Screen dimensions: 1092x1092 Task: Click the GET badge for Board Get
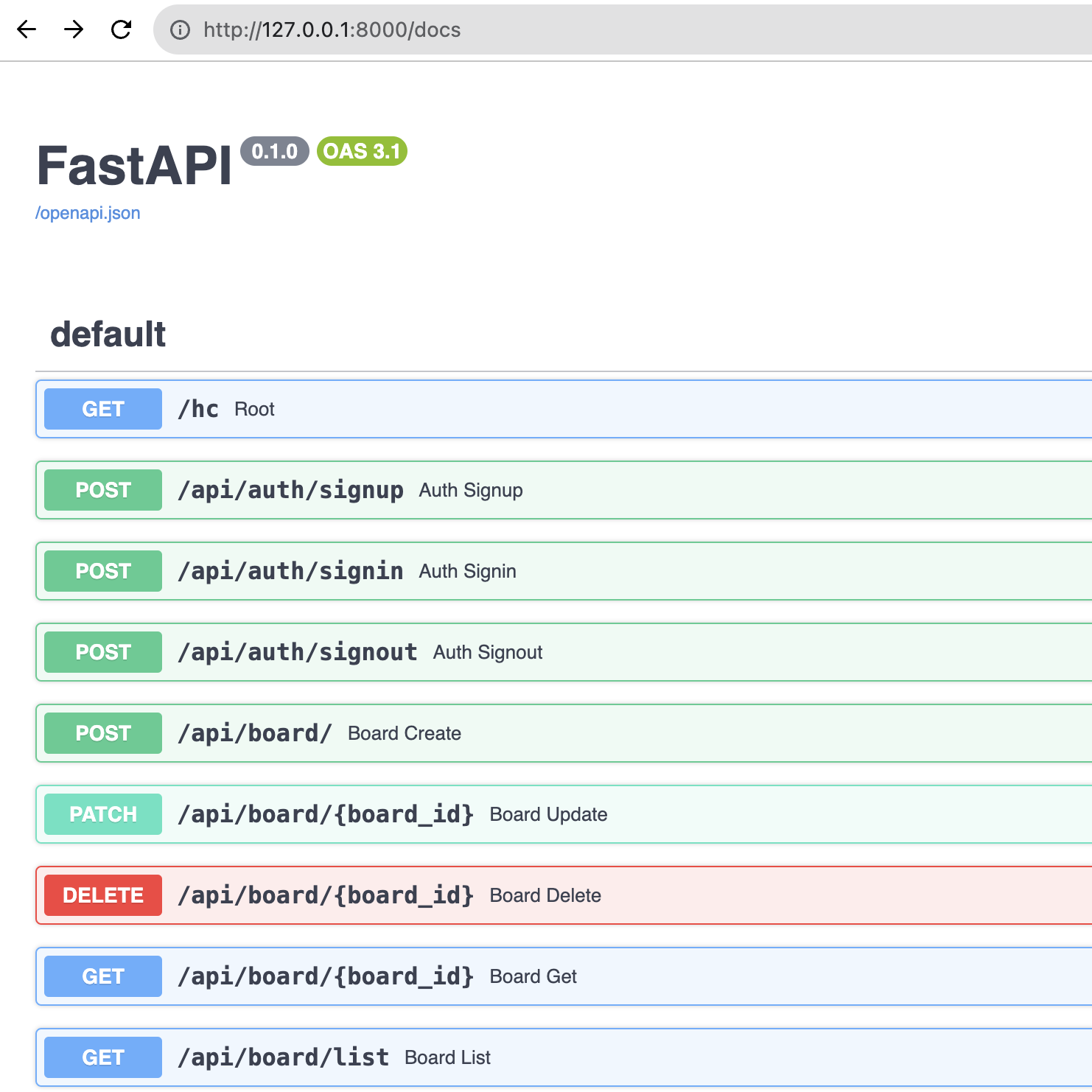pyautogui.click(x=103, y=976)
